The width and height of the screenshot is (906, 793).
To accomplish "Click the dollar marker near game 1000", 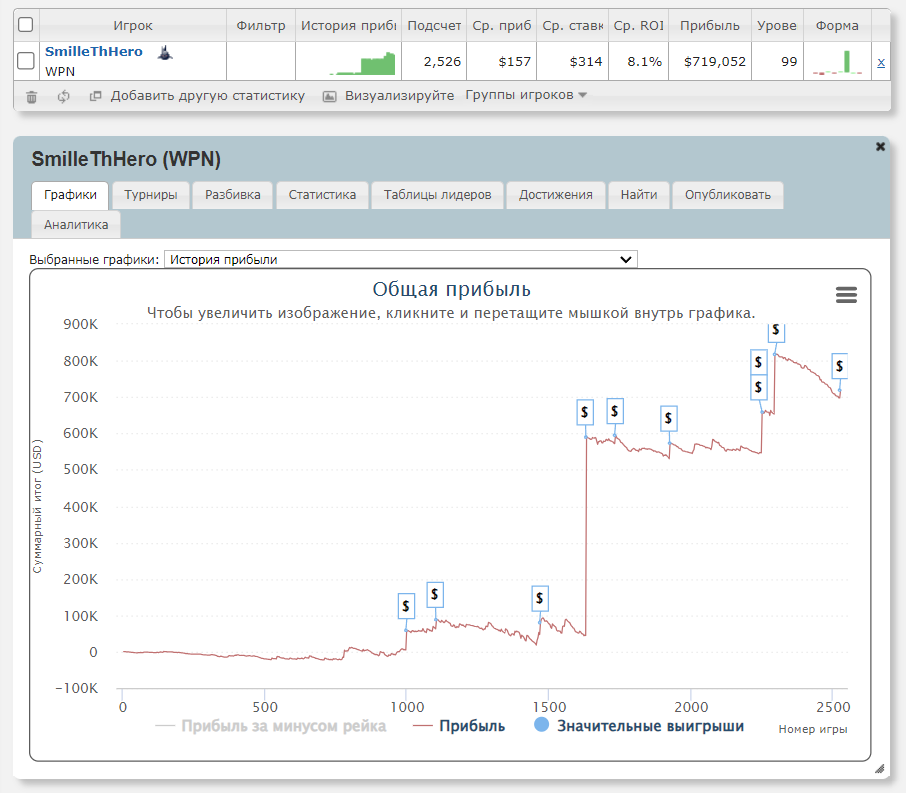I will (406, 605).
